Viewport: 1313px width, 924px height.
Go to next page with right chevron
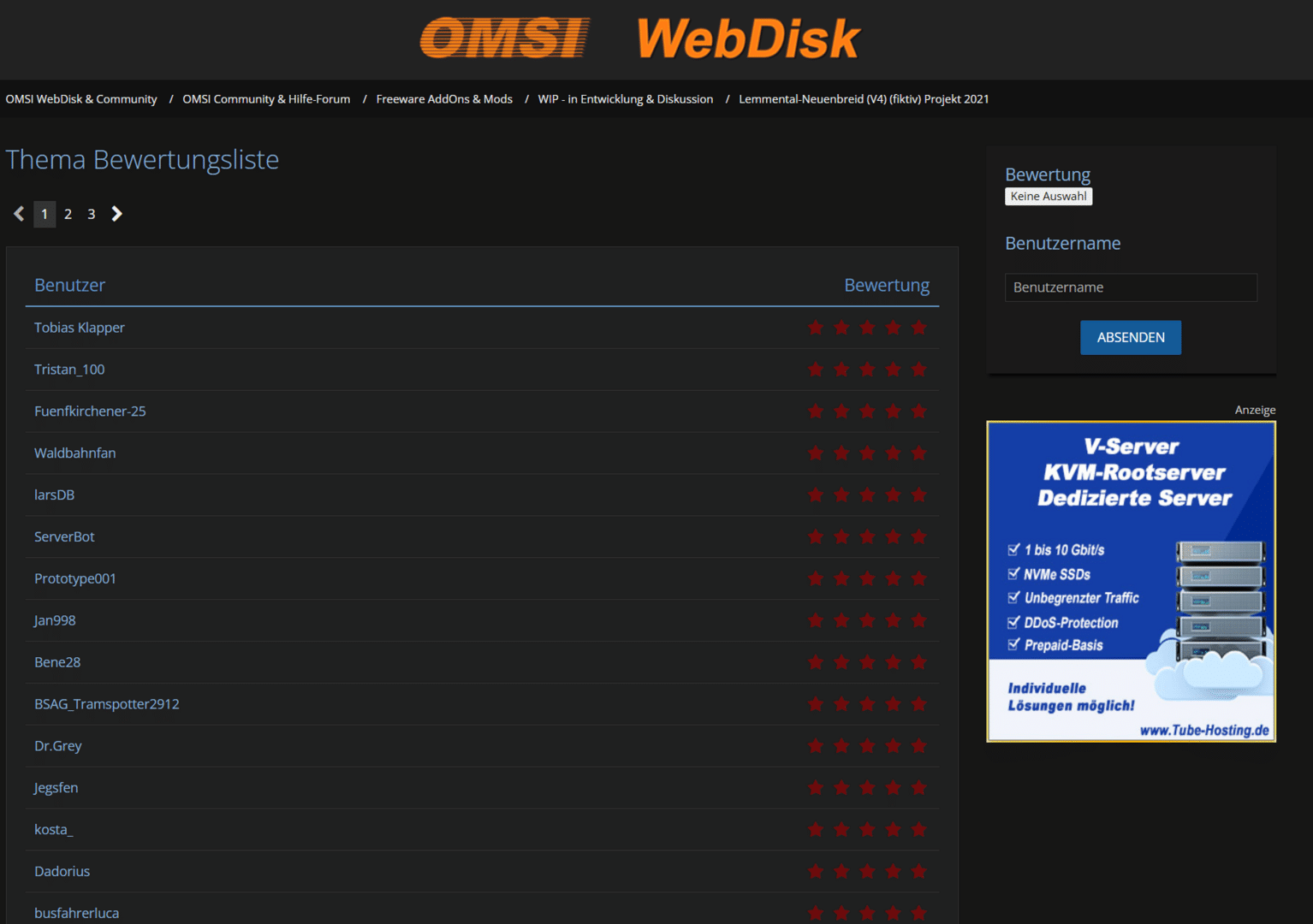[117, 214]
